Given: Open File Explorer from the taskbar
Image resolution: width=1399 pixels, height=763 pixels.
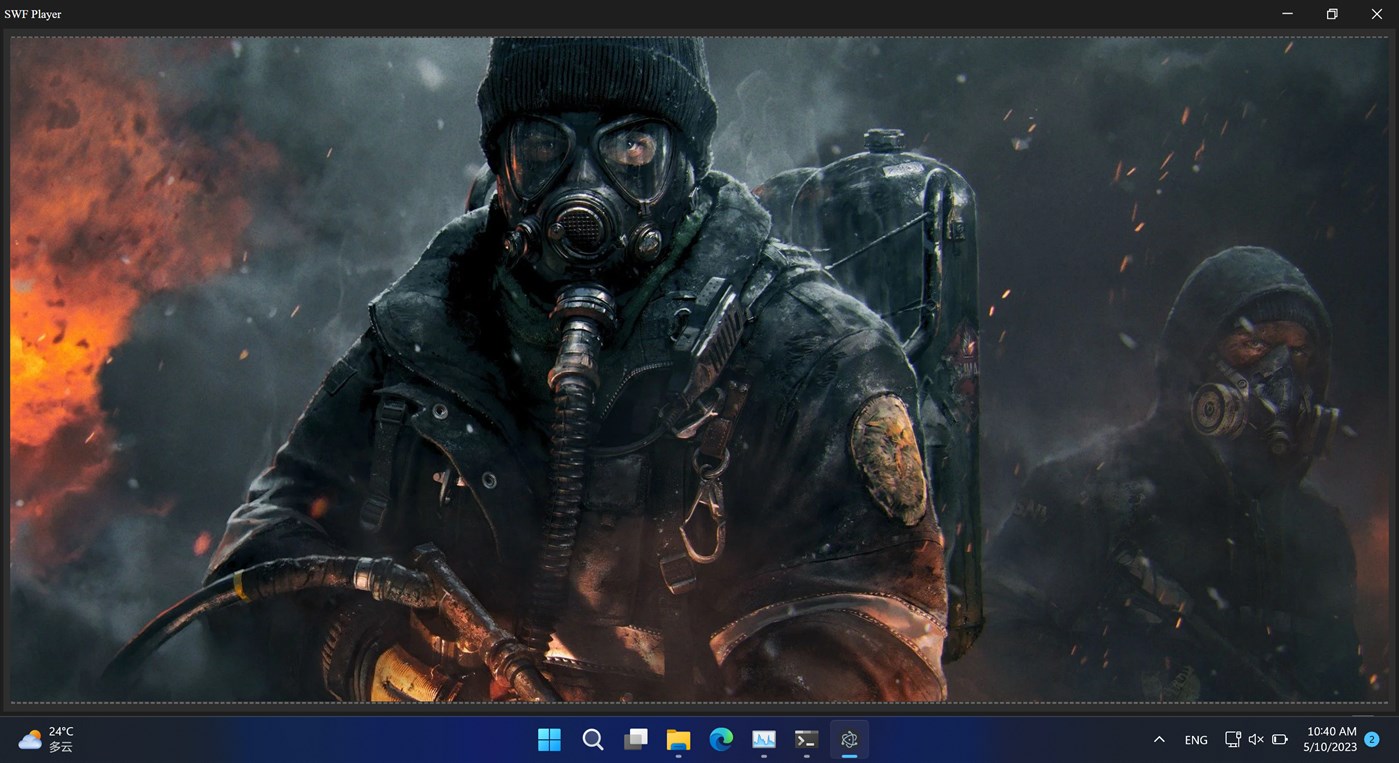Looking at the screenshot, I should click(x=678, y=740).
